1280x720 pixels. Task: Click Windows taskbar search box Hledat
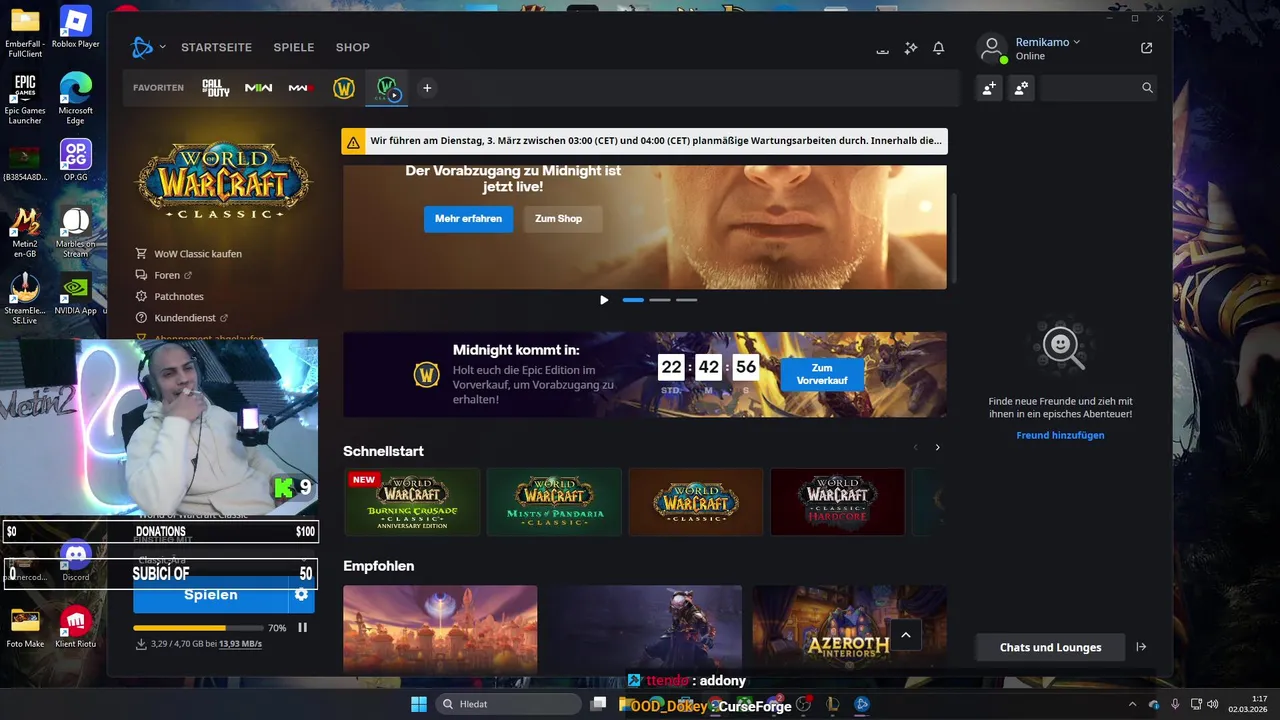point(509,704)
